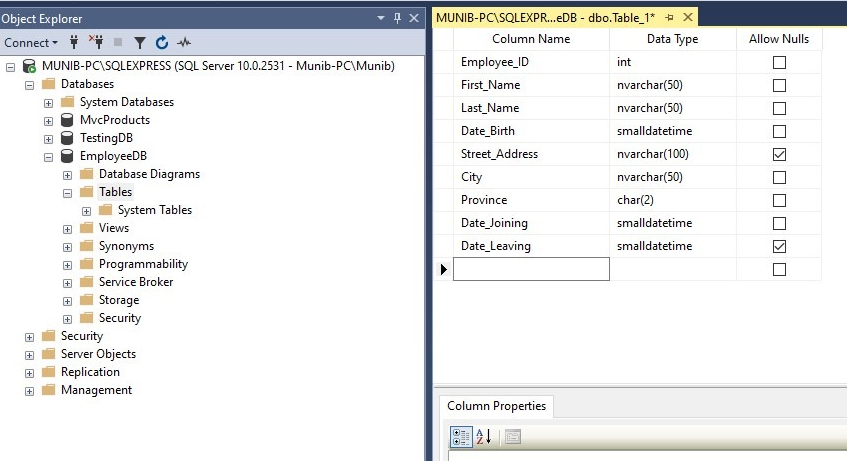847x461 pixels.
Task: Click the Province column name cell
Action: coord(532,200)
